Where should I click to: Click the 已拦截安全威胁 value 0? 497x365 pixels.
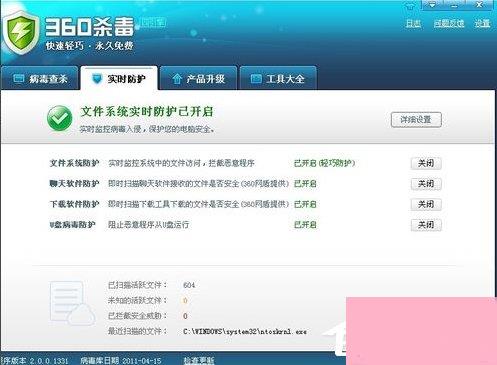point(185,316)
